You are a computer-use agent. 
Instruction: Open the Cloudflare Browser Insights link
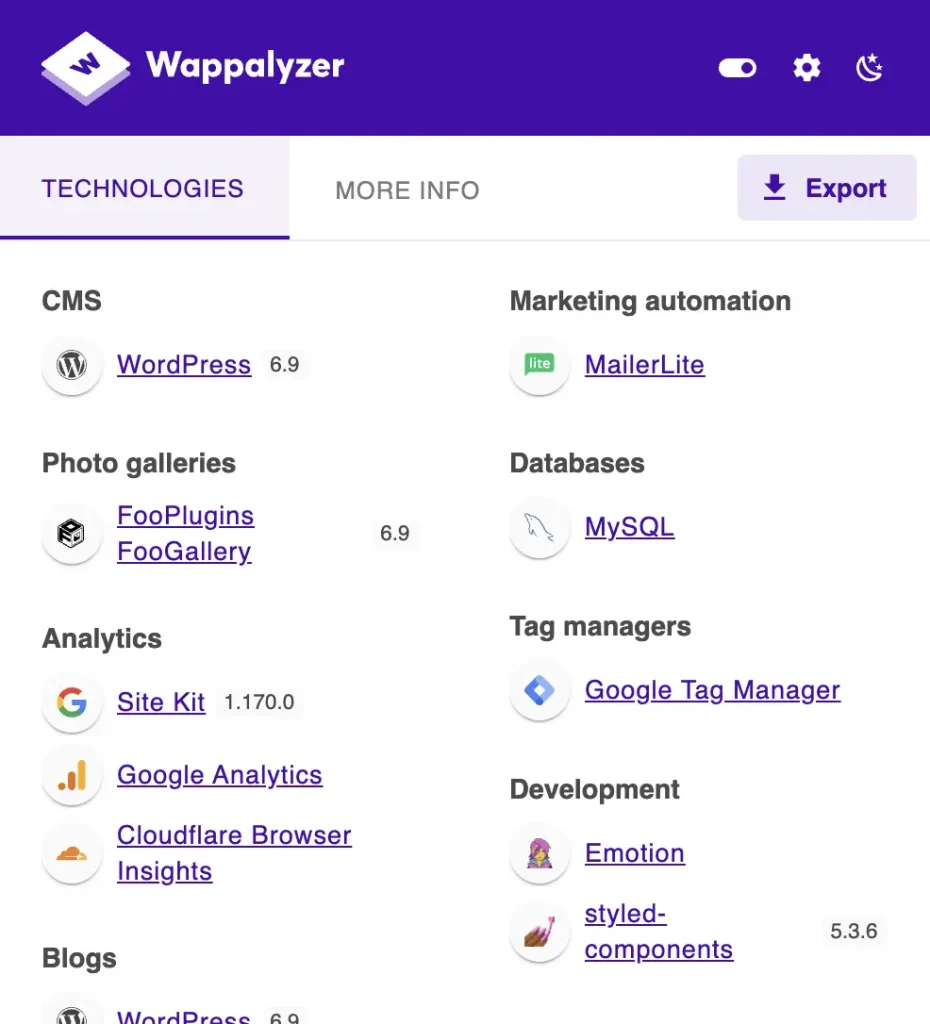point(233,853)
